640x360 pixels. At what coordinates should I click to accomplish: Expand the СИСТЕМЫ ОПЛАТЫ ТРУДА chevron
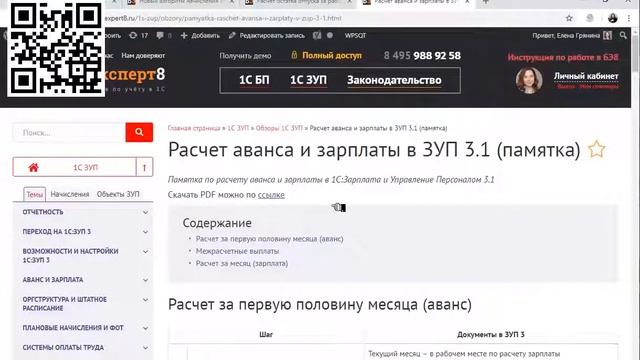coord(145,348)
